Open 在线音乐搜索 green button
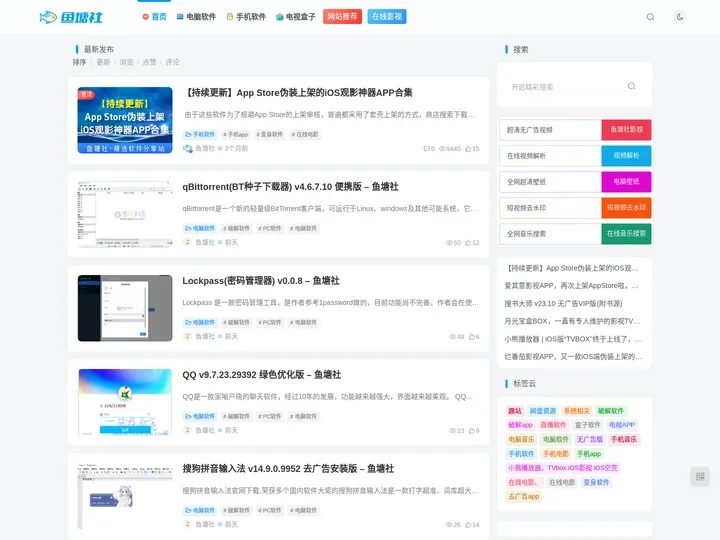This screenshot has height=540, width=720. point(626,233)
